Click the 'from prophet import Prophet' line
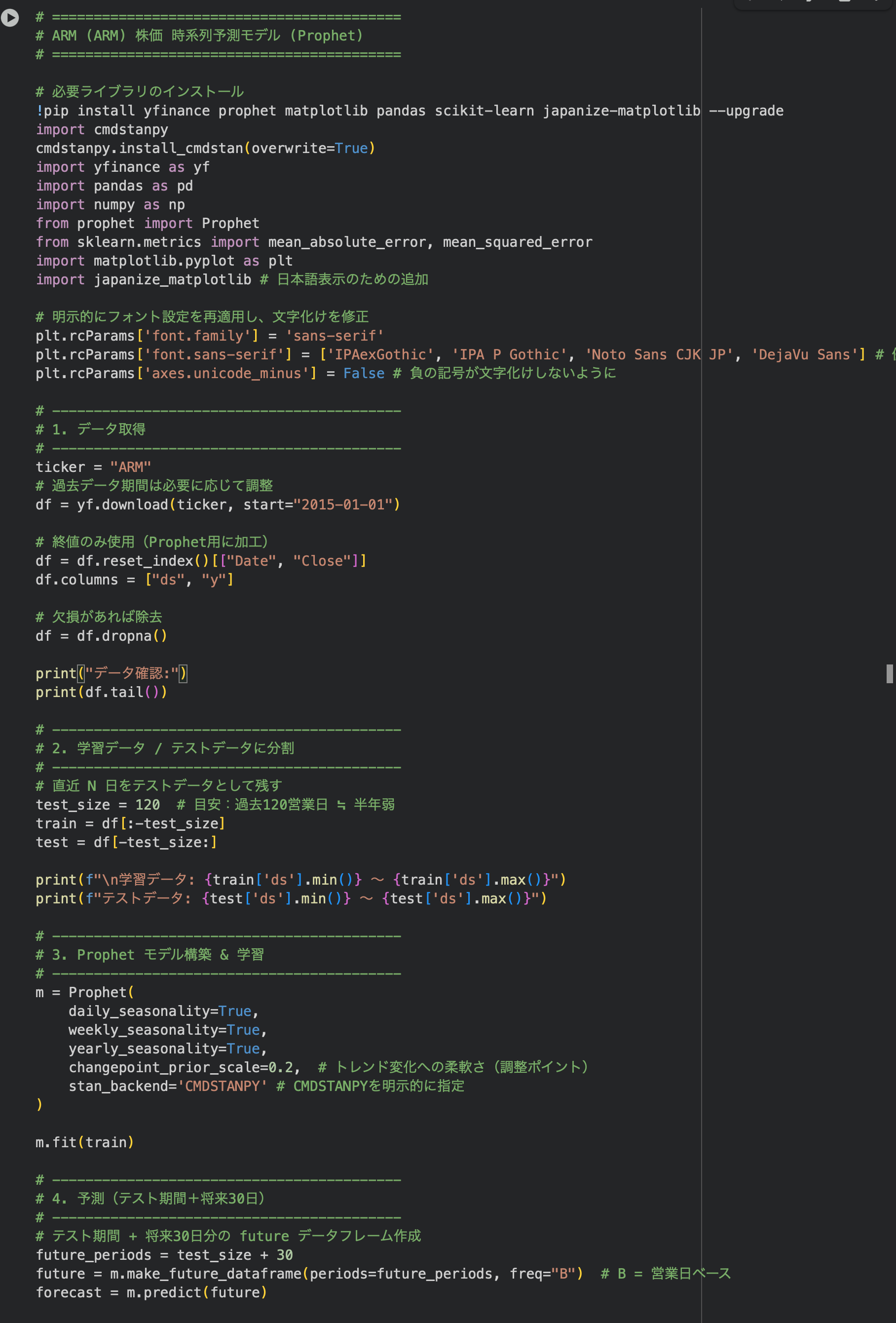Screen dimensions: 896x1323 tap(148, 224)
